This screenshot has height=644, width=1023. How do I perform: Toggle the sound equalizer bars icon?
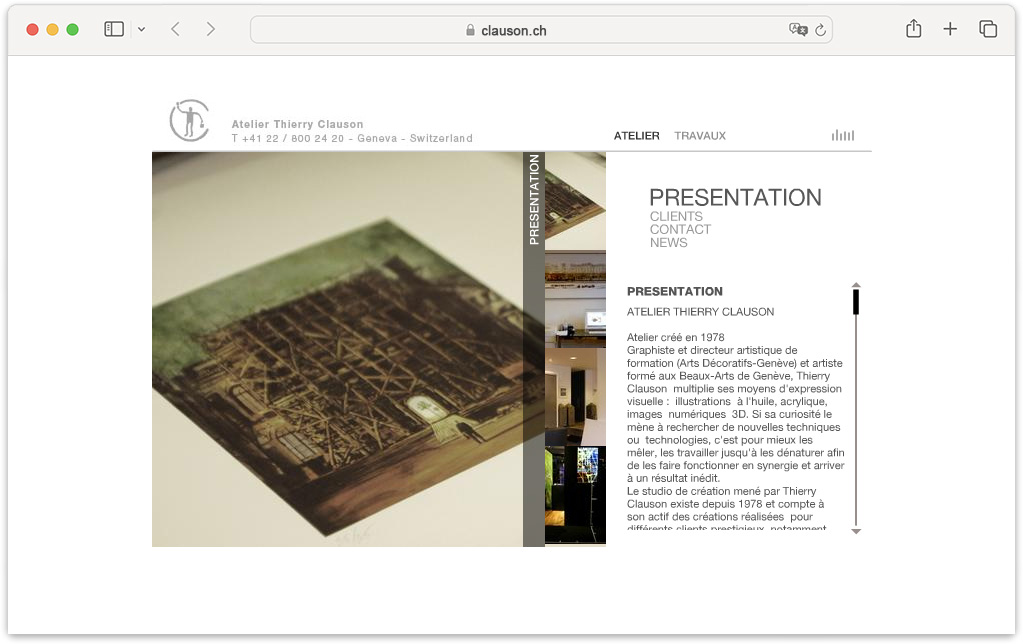coord(842,135)
